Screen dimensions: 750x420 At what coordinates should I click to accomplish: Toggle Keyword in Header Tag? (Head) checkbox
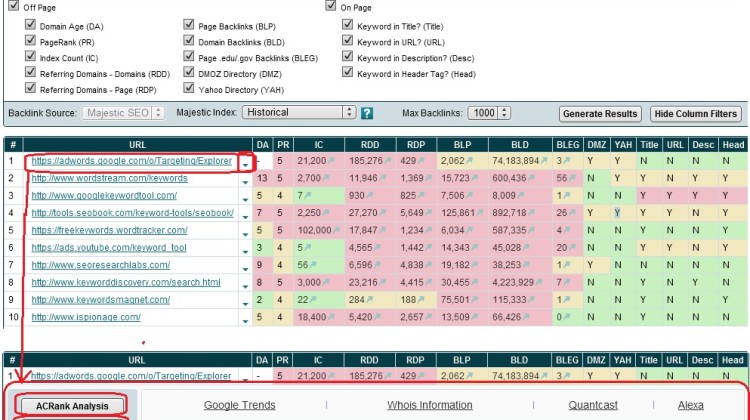pos(348,72)
